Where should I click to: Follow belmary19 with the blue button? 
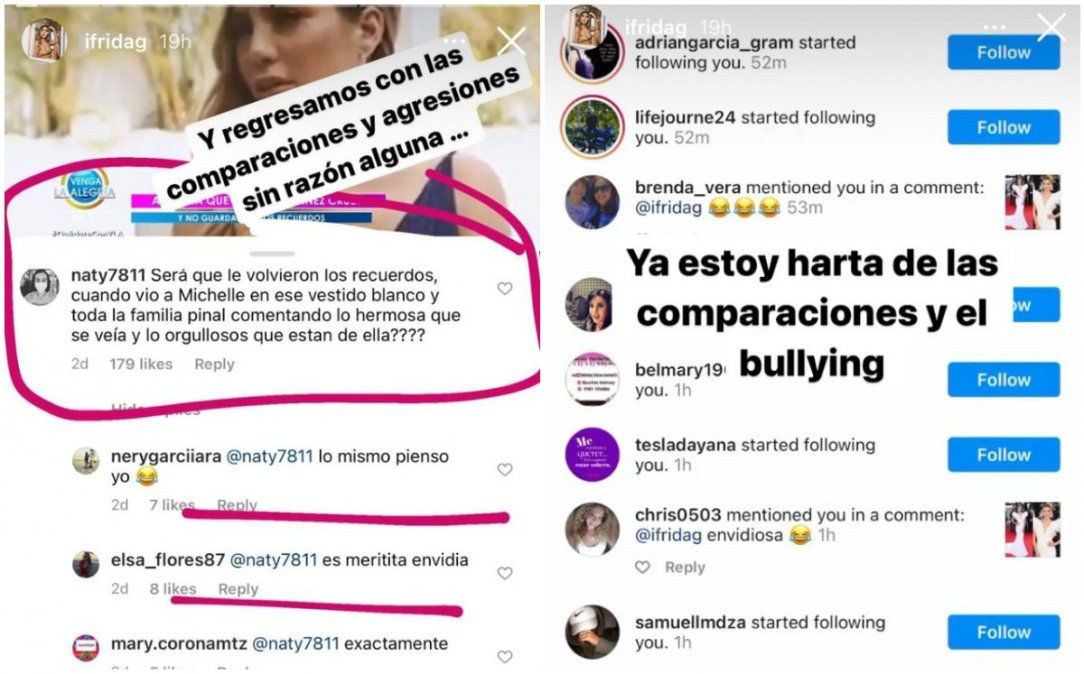pos(1003,380)
